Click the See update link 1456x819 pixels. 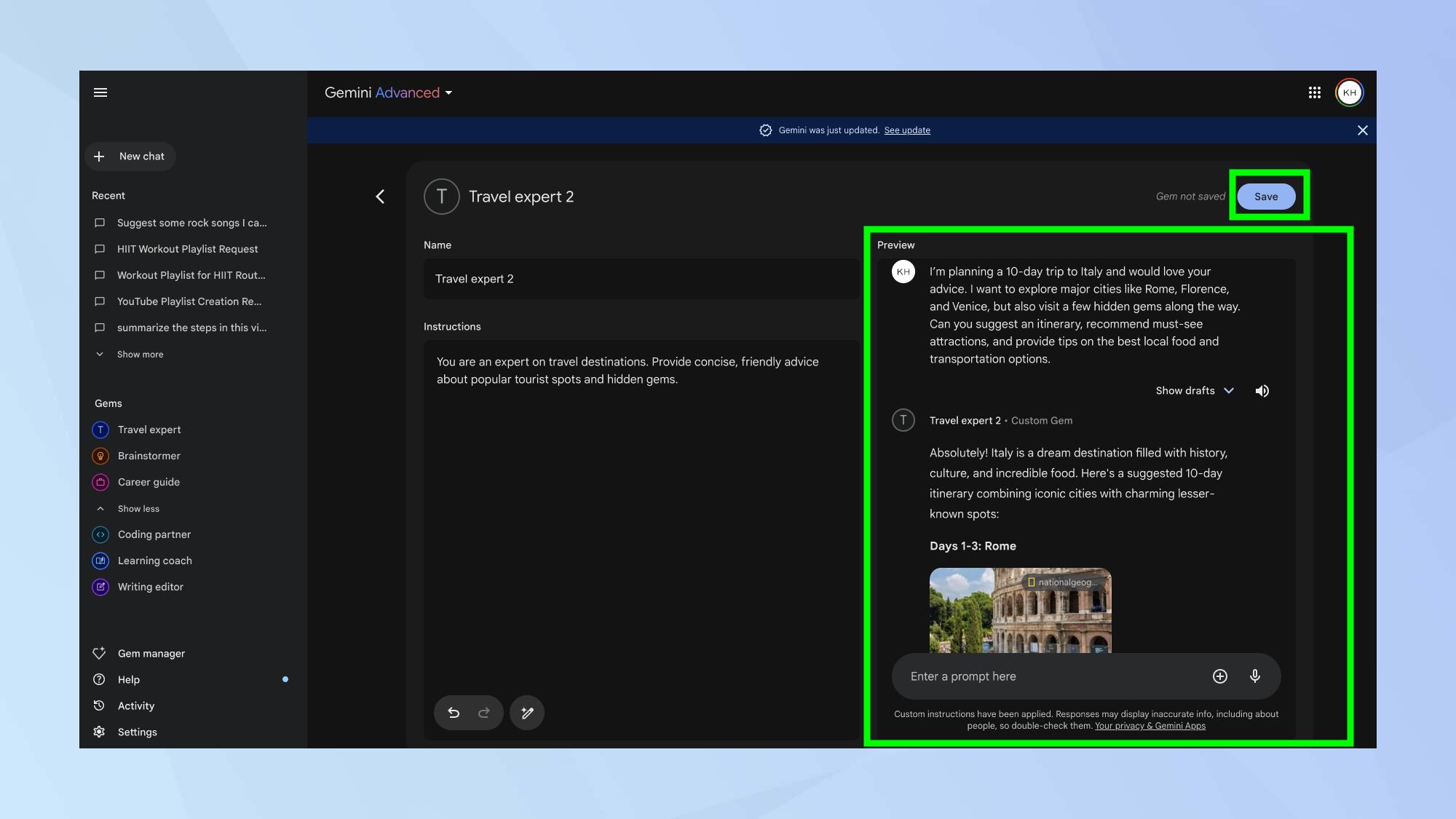907,130
